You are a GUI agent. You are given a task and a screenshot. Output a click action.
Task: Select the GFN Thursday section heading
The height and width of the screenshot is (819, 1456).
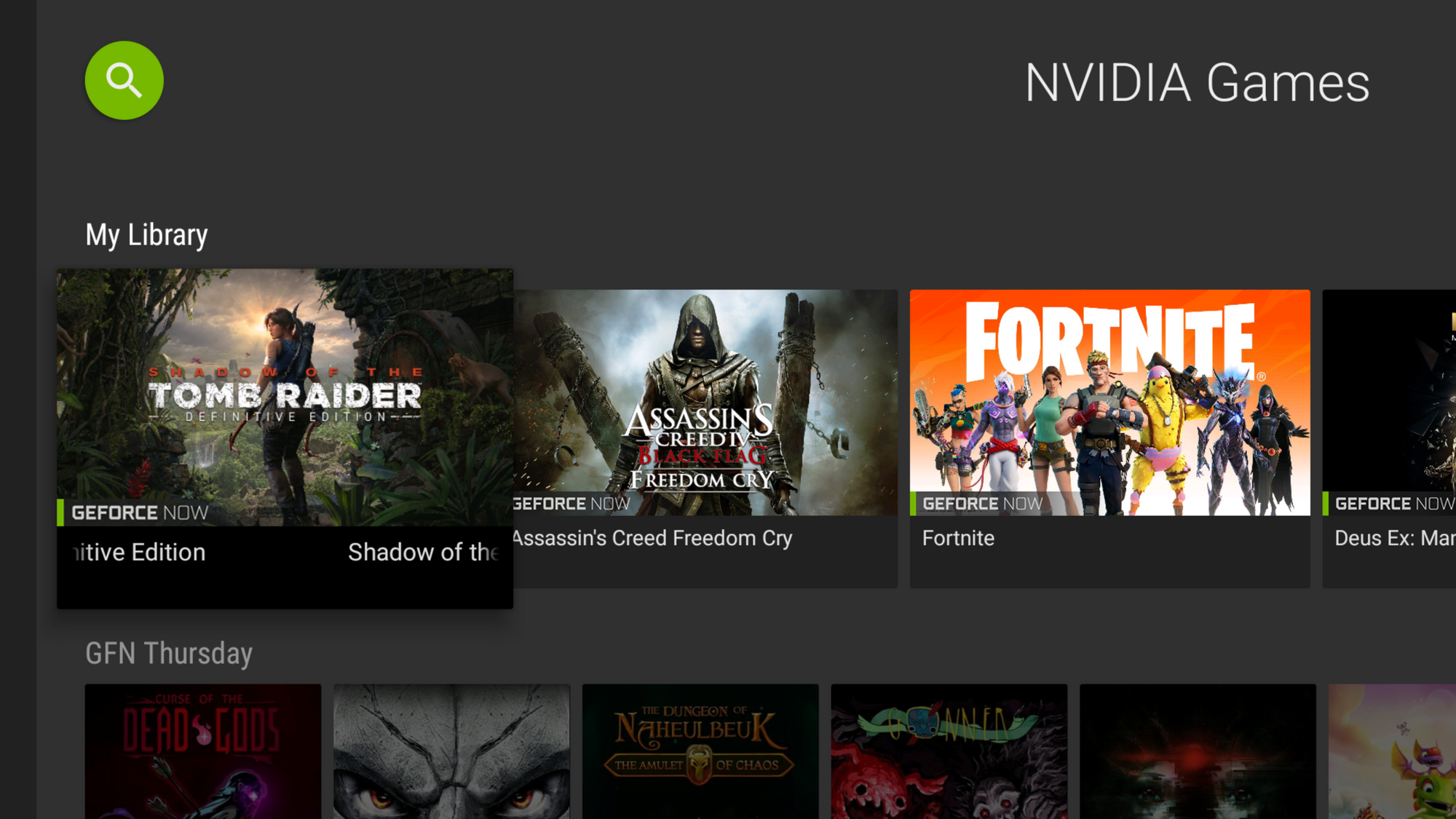point(169,653)
